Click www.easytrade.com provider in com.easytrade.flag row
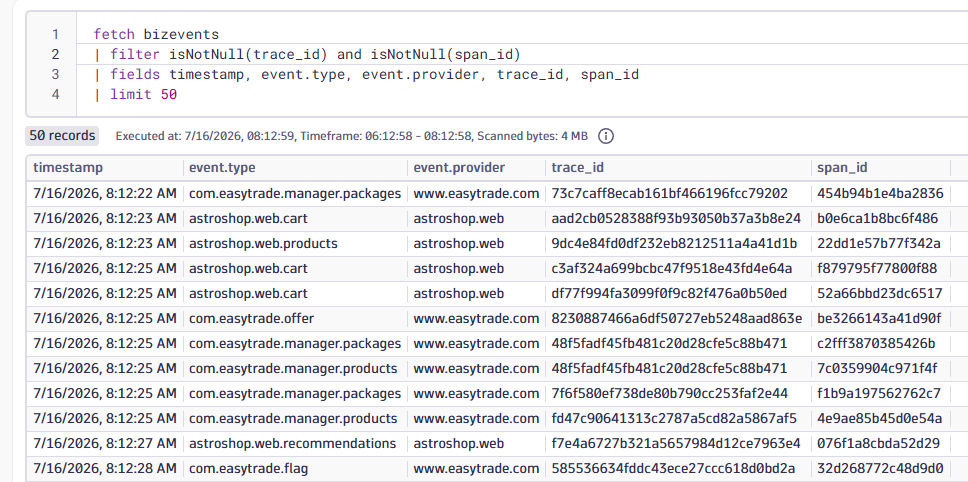Viewport: 968px width, 482px height. coord(477,469)
